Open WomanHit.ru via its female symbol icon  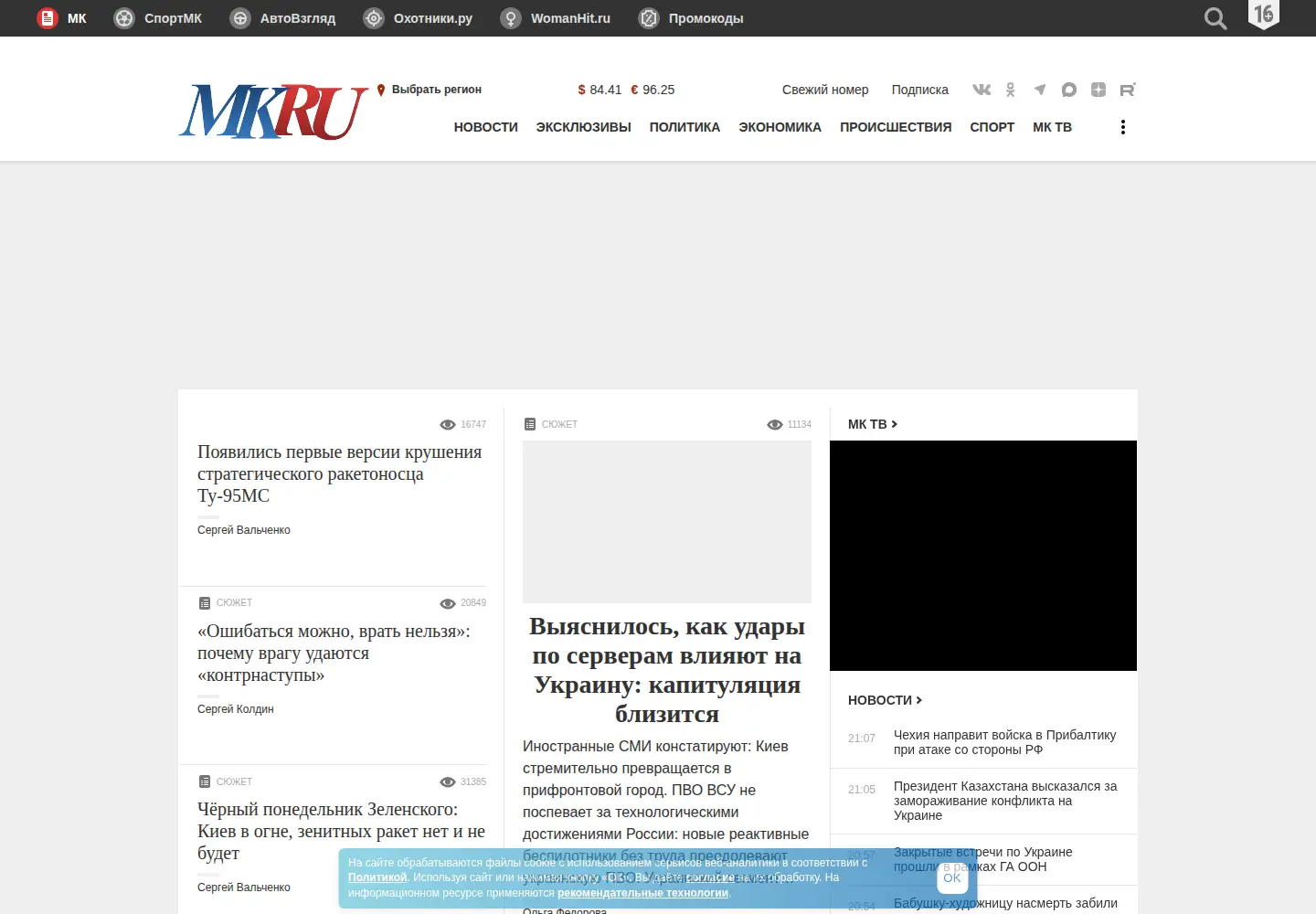tap(511, 18)
